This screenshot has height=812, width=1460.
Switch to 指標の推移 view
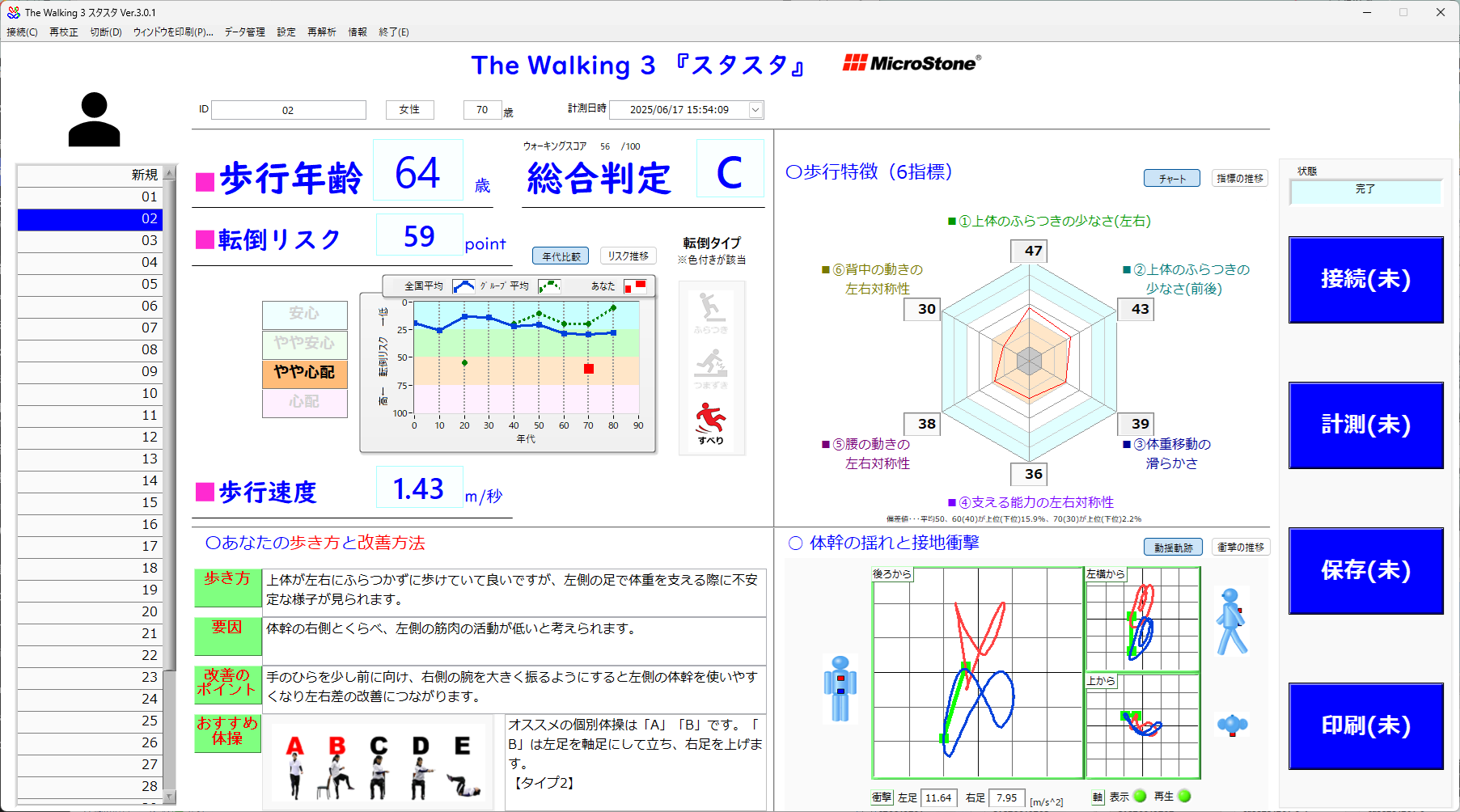(1240, 179)
